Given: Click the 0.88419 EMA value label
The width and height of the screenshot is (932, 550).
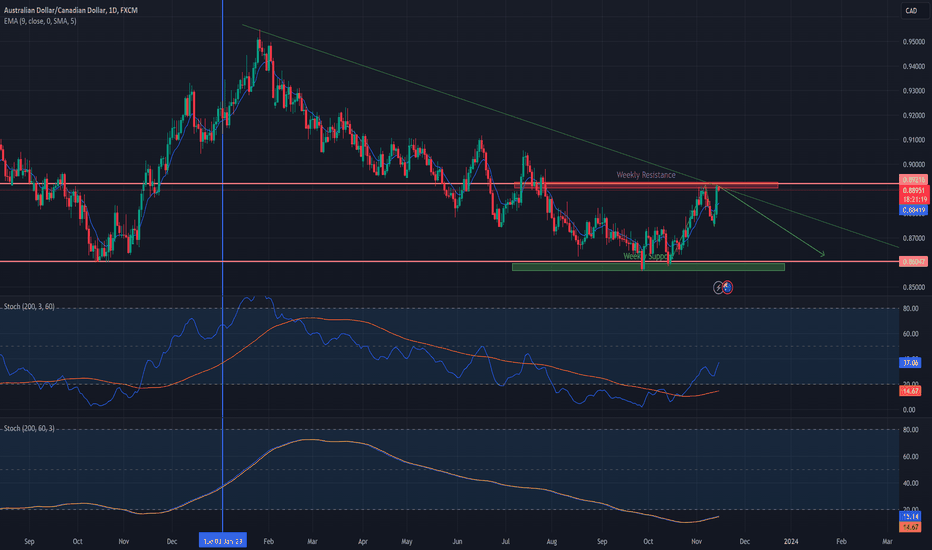Looking at the screenshot, I should 914,210.
